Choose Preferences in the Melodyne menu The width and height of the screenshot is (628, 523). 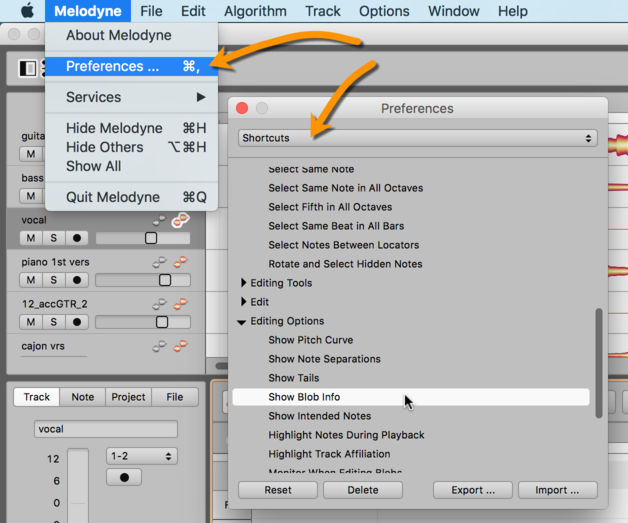point(132,66)
